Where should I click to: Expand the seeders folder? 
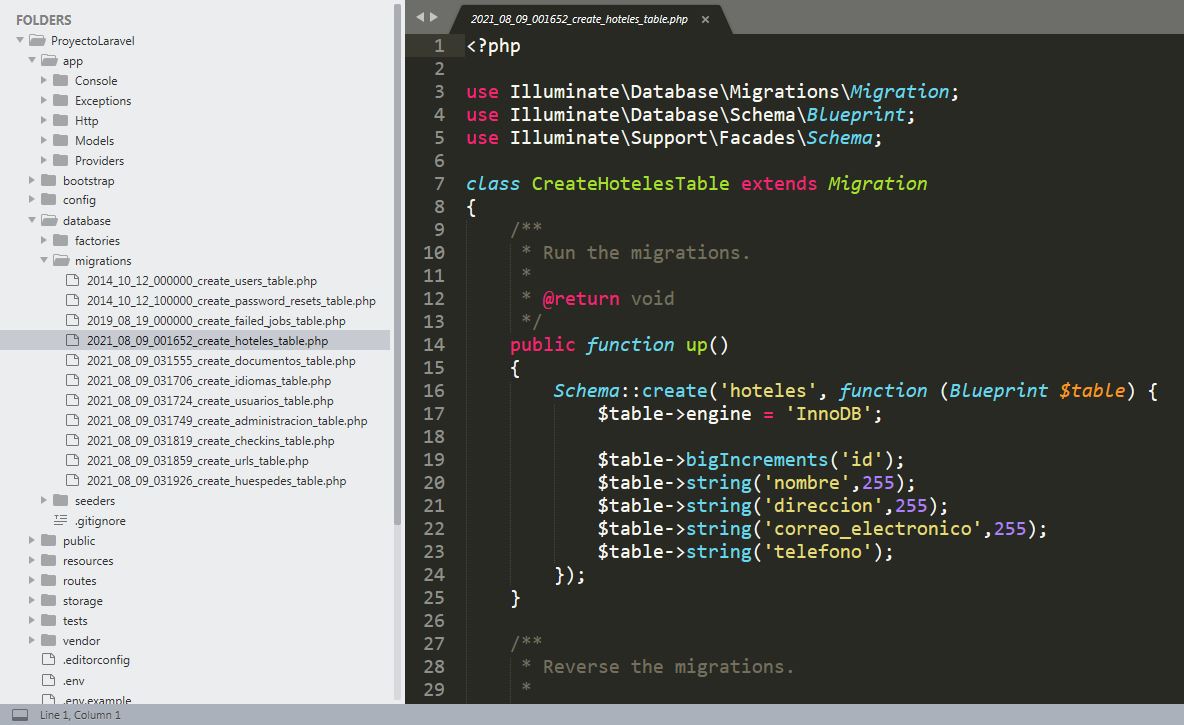point(45,500)
